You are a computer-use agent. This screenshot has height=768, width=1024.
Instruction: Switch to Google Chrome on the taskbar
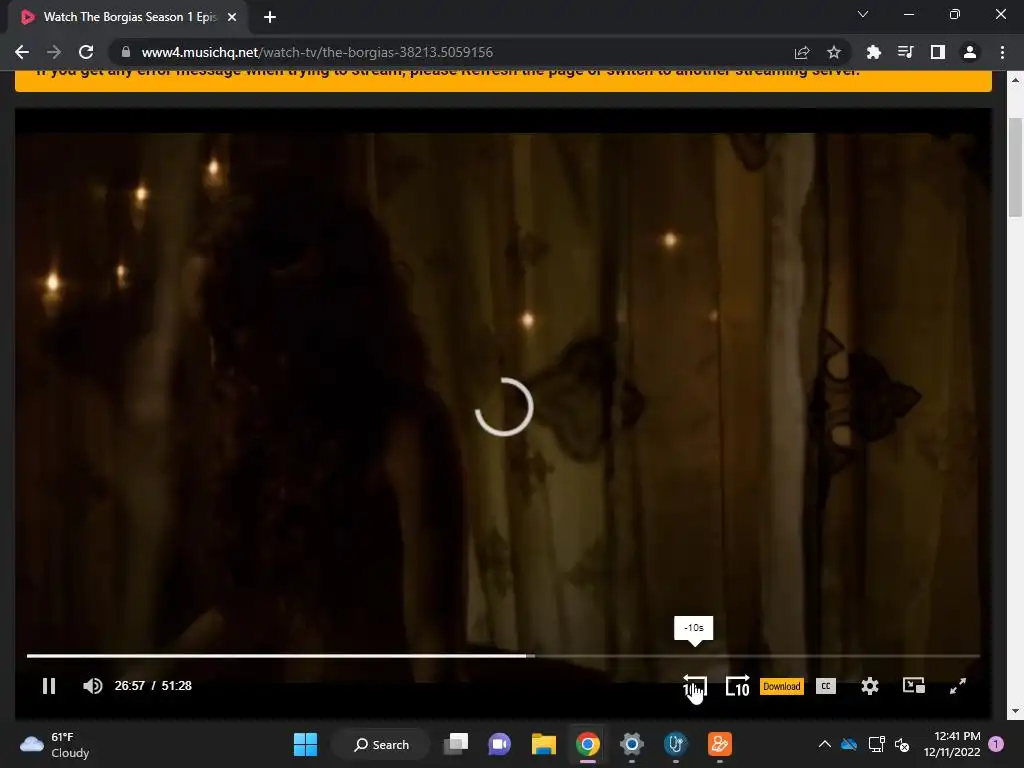(x=588, y=744)
